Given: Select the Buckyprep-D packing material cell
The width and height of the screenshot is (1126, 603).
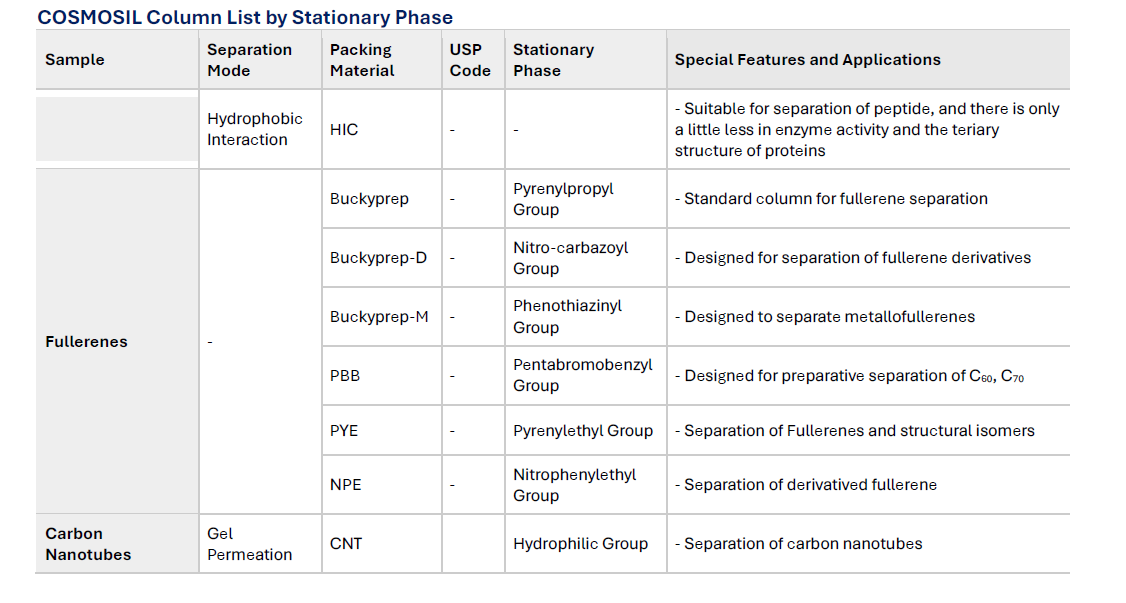Looking at the screenshot, I should [x=378, y=258].
